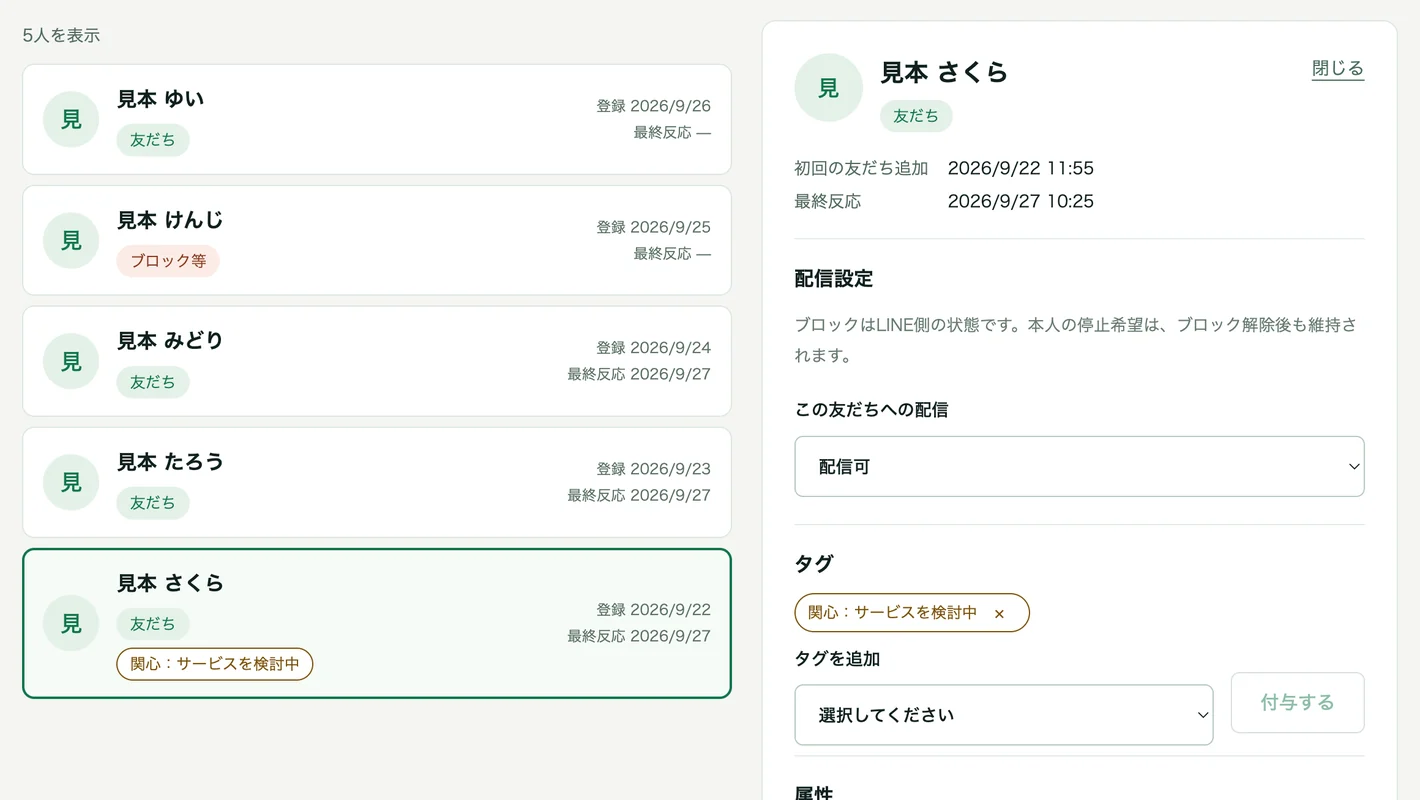Screen dimensions: 1420x800
Task: Click the avatar on 見本 たろう's card
Action: pos(71,482)
